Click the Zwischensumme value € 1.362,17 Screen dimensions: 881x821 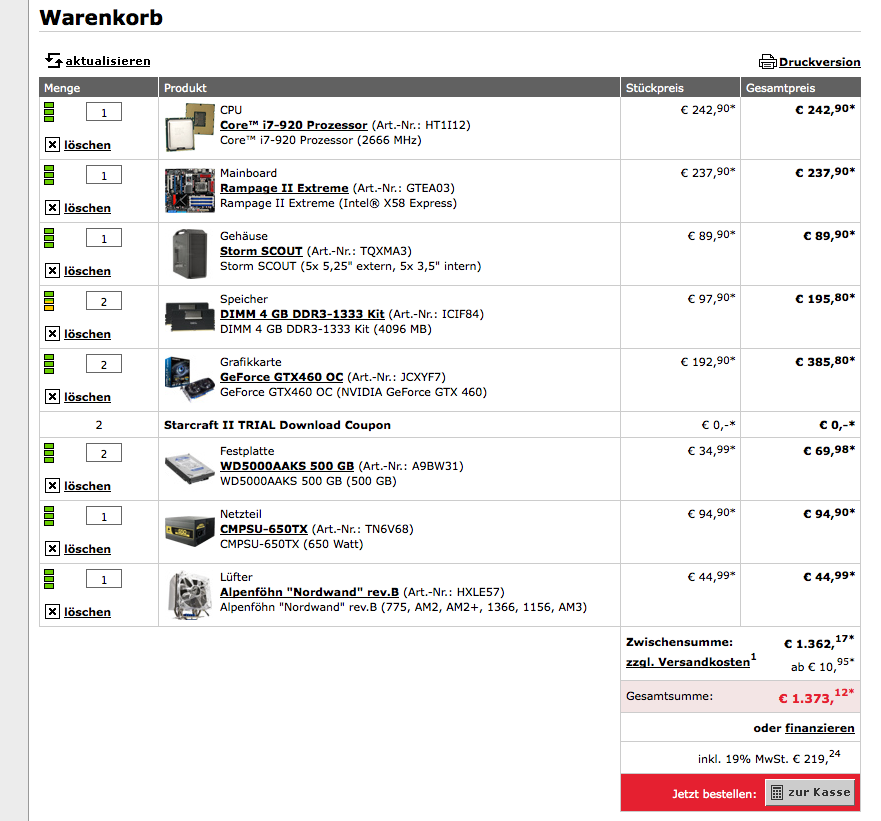pos(819,642)
